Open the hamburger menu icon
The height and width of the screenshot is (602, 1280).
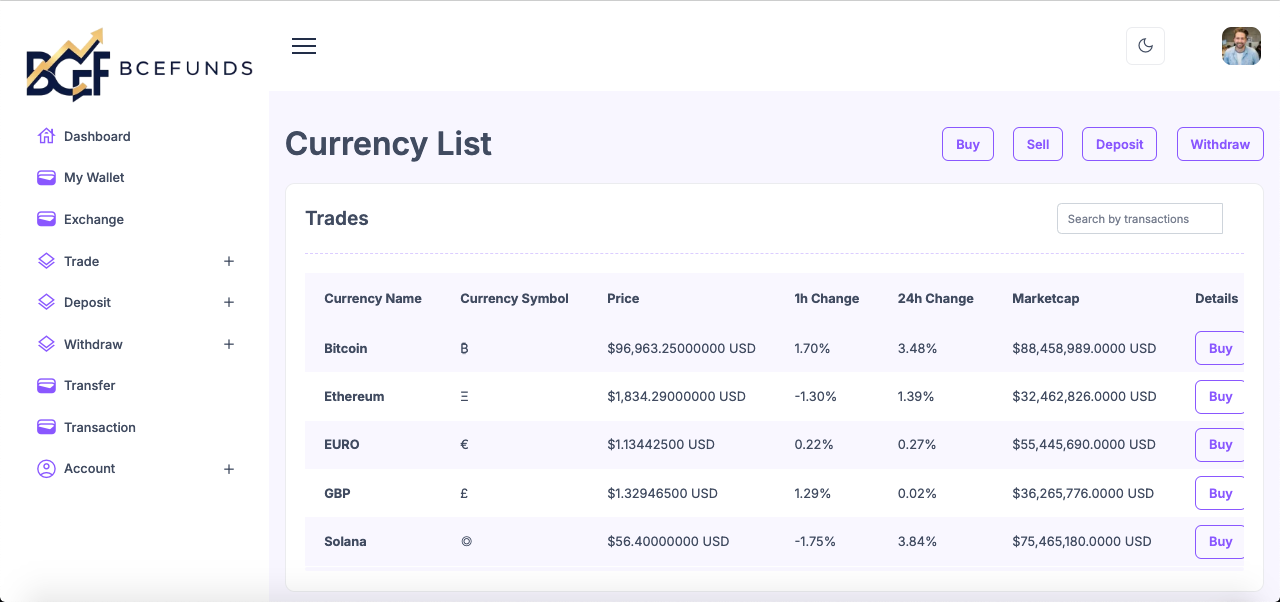point(304,46)
